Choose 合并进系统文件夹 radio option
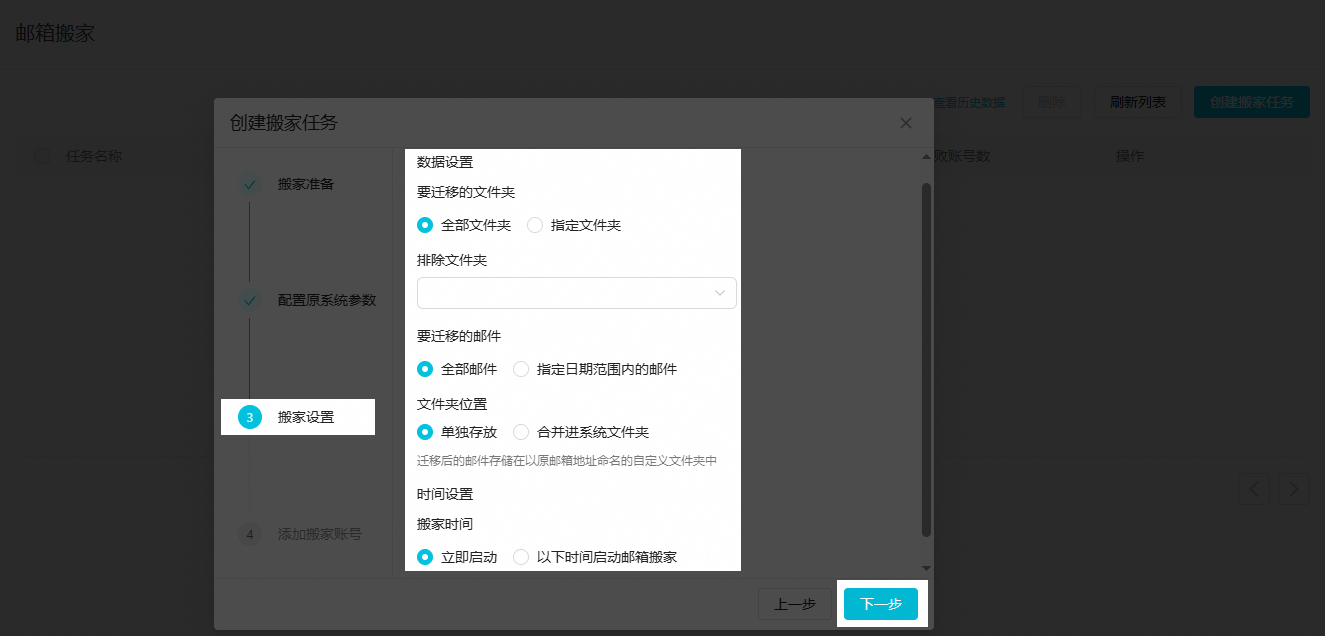This screenshot has height=636, width=1325. pos(521,432)
